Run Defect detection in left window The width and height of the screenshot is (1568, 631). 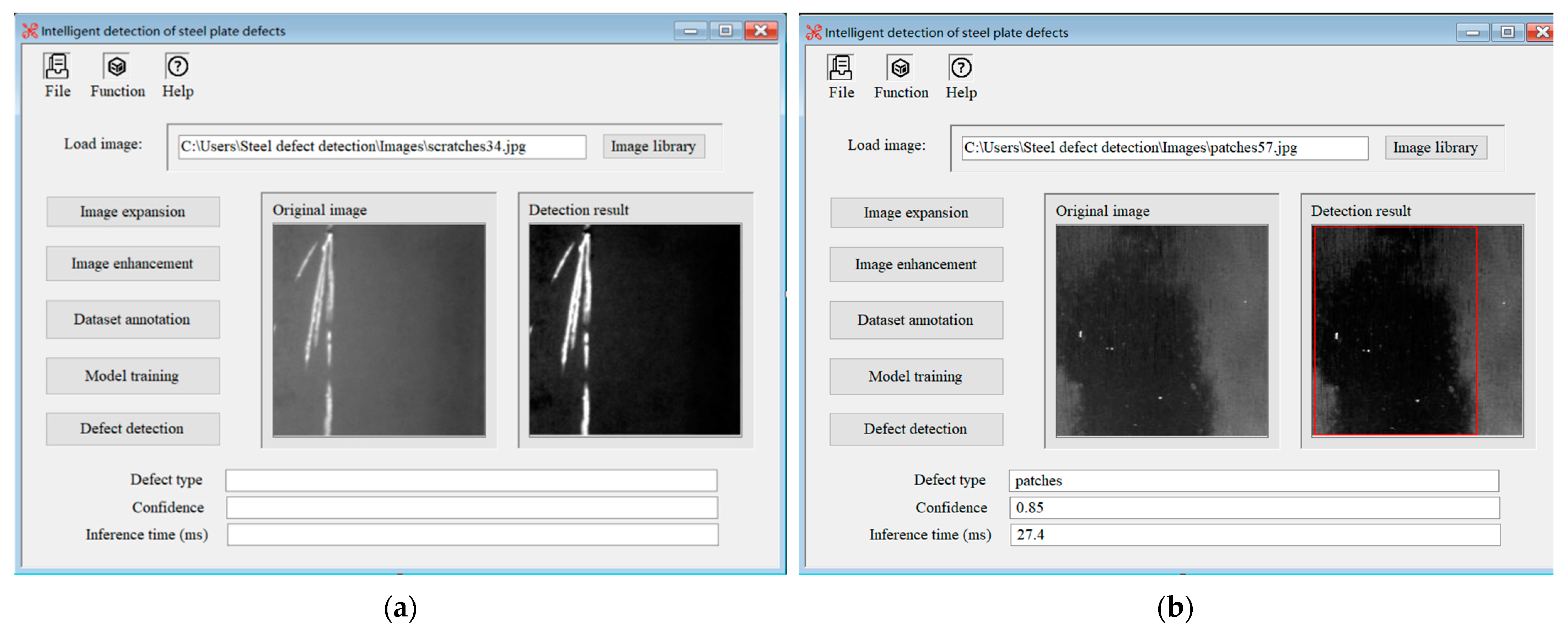coord(133,429)
